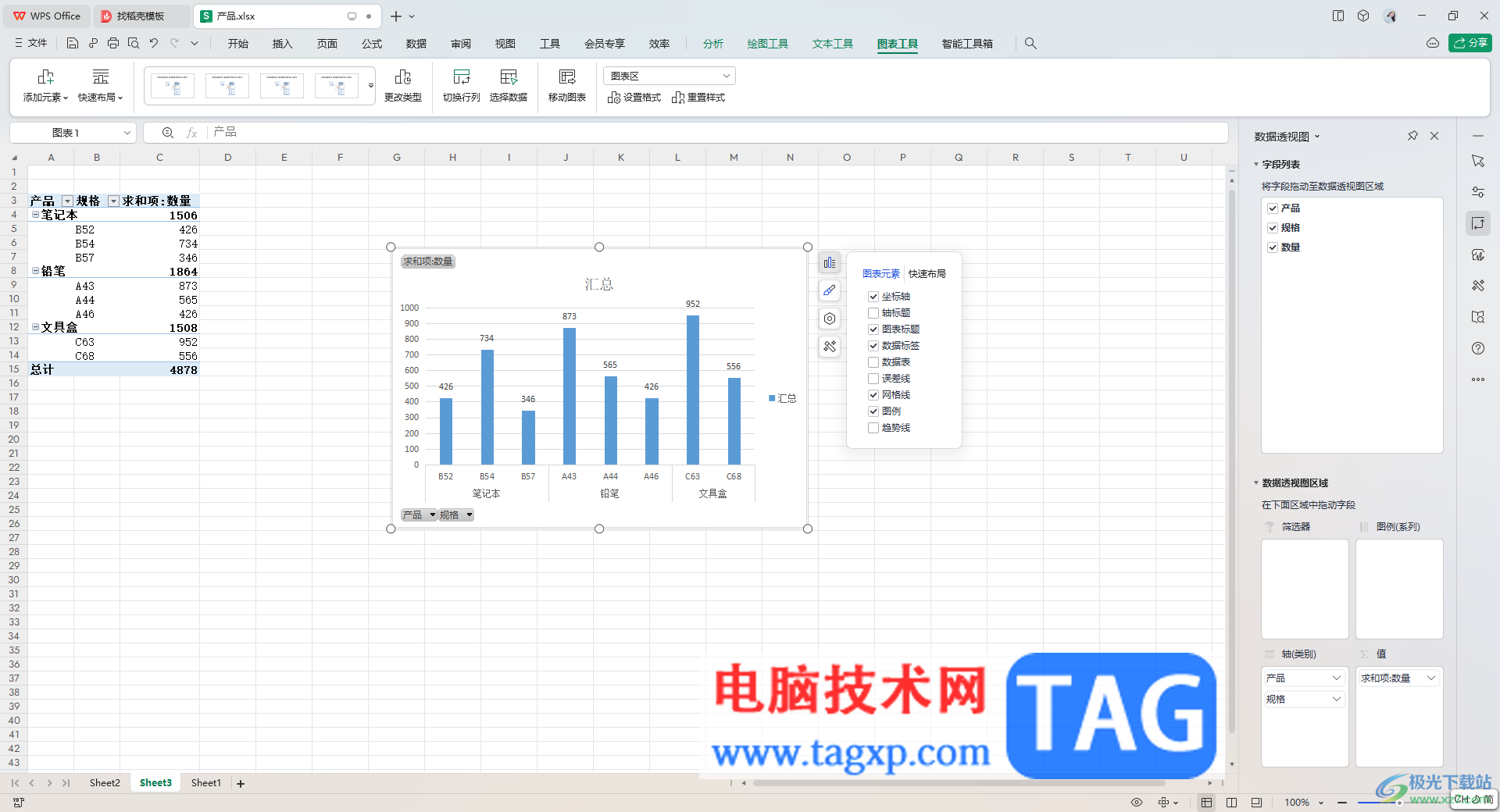Image resolution: width=1500 pixels, height=812 pixels.
Task: Click the save icon in quick toolbar
Action: [73, 44]
